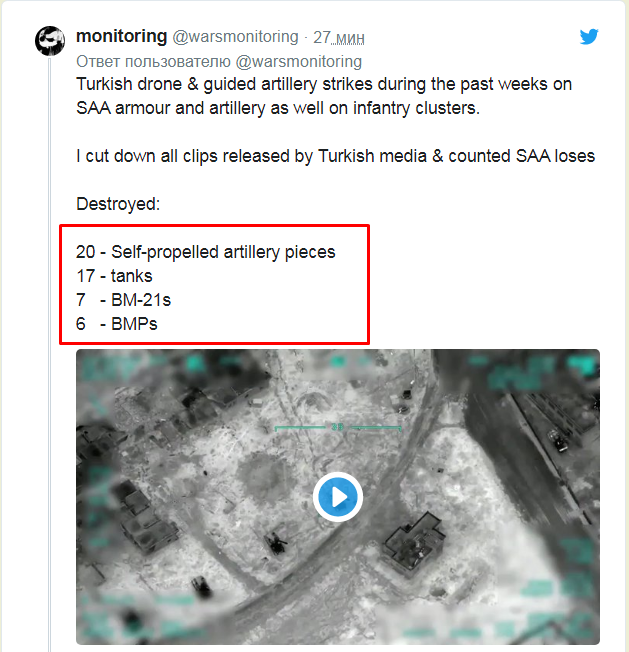Click the "Destroyed:" heading text
This screenshot has height=652, width=629.
(x=118, y=204)
